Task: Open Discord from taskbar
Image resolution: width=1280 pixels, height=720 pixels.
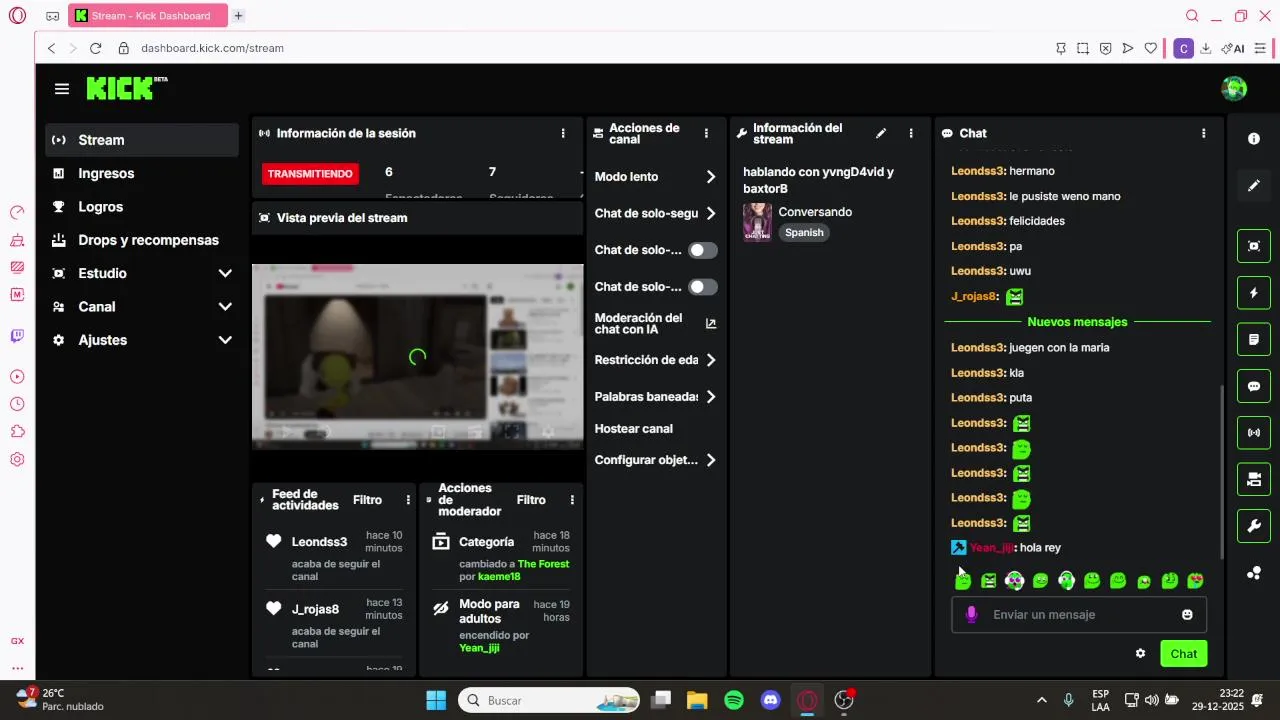Action: tap(771, 700)
